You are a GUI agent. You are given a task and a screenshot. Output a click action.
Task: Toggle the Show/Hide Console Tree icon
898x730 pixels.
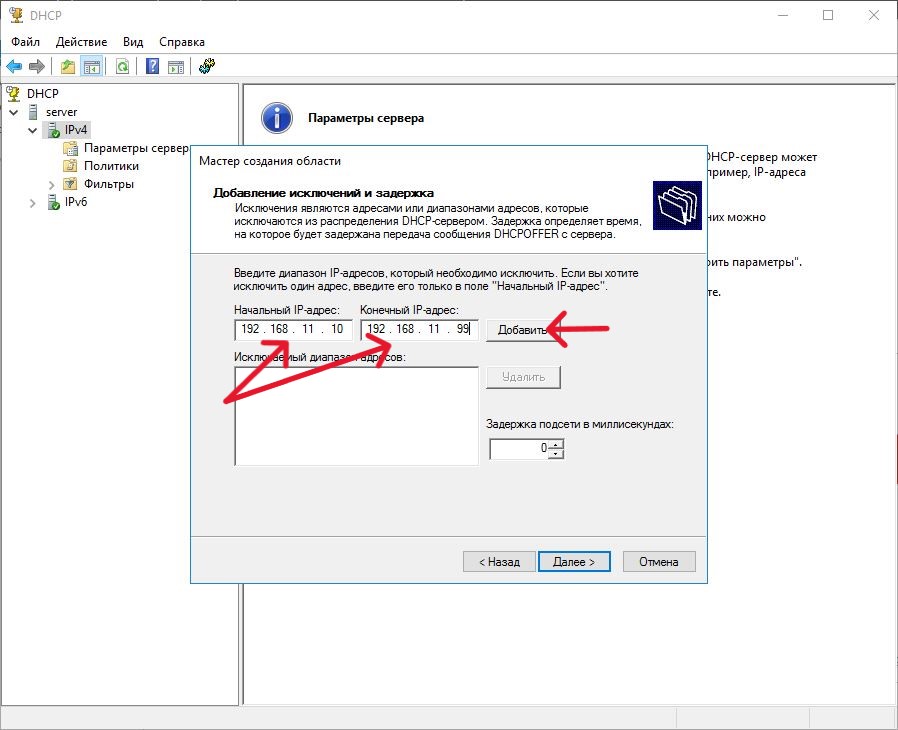click(91, 67)
